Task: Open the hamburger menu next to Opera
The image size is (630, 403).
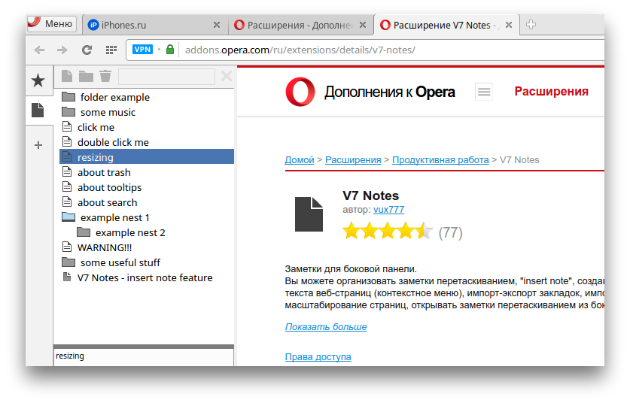Action: click(484, 92)
